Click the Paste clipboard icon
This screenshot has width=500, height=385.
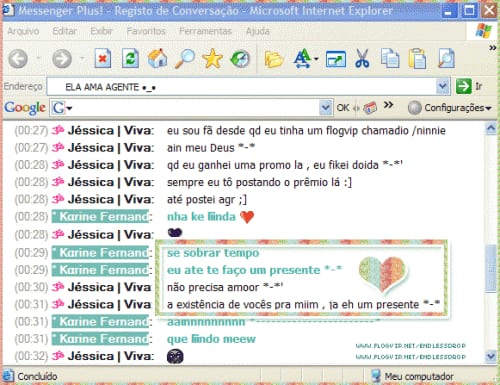pyautogui.click(x=417, y=59)
